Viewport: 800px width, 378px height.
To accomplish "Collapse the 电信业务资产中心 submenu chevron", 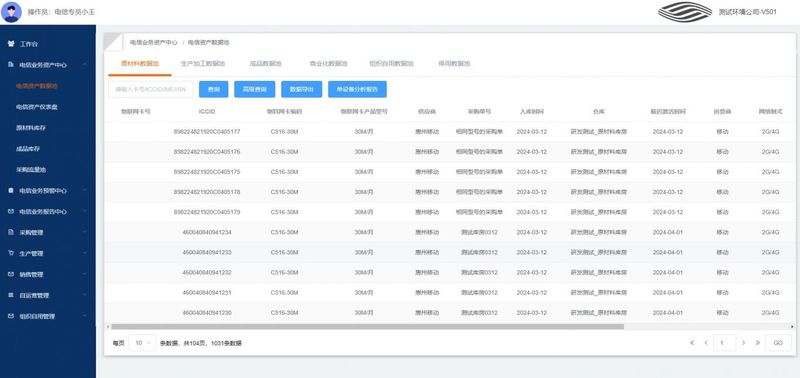I will (x=84, y=65).
